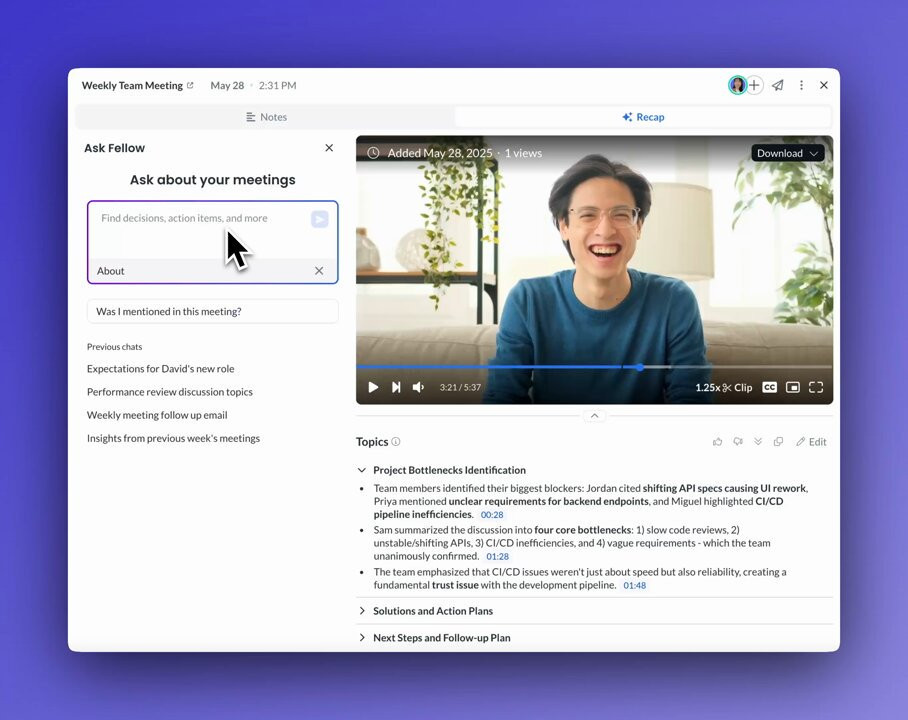Open the share send icon
908x720 pixels.
[x=778, y=86]
